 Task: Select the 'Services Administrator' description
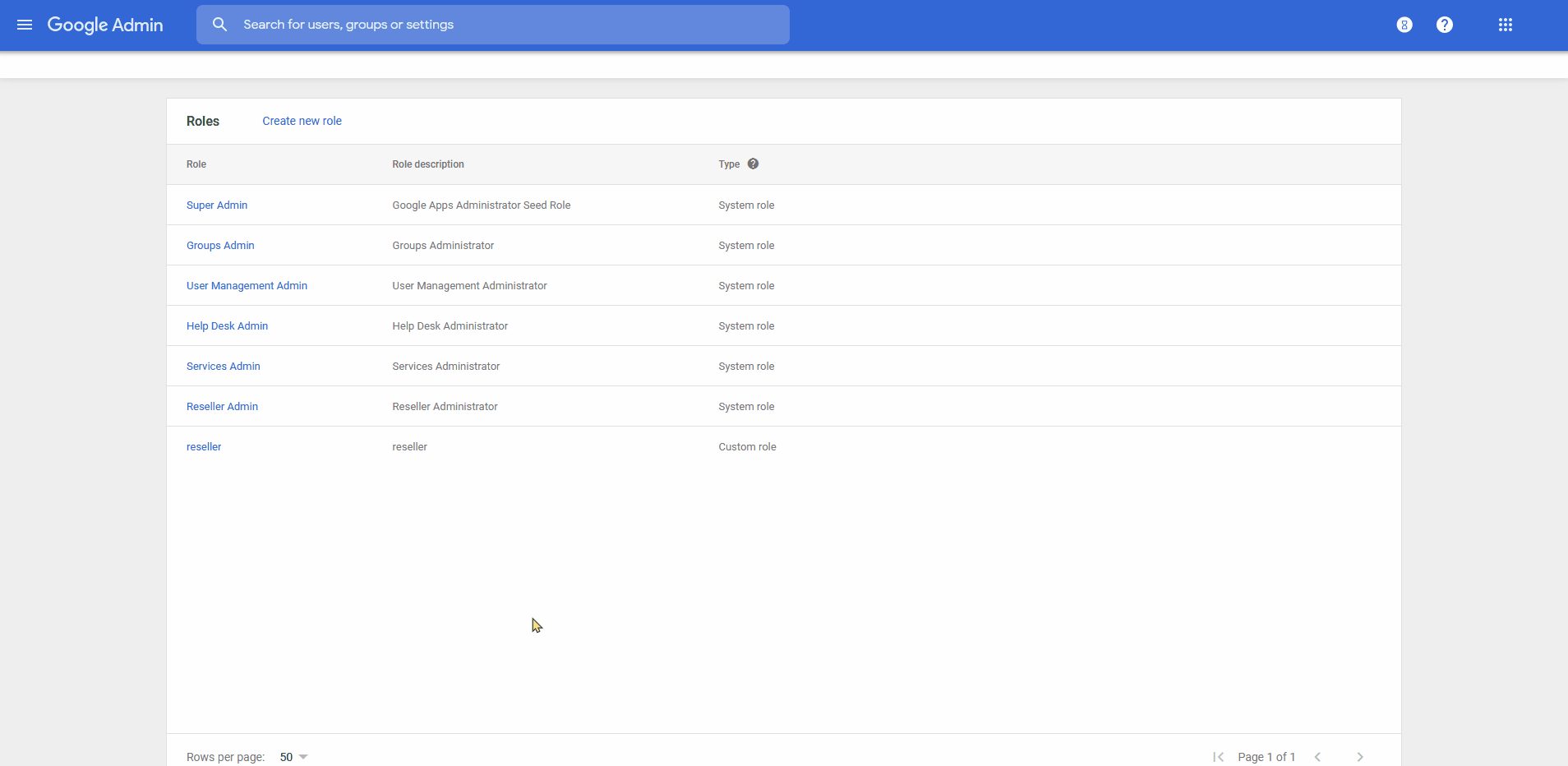446,367
